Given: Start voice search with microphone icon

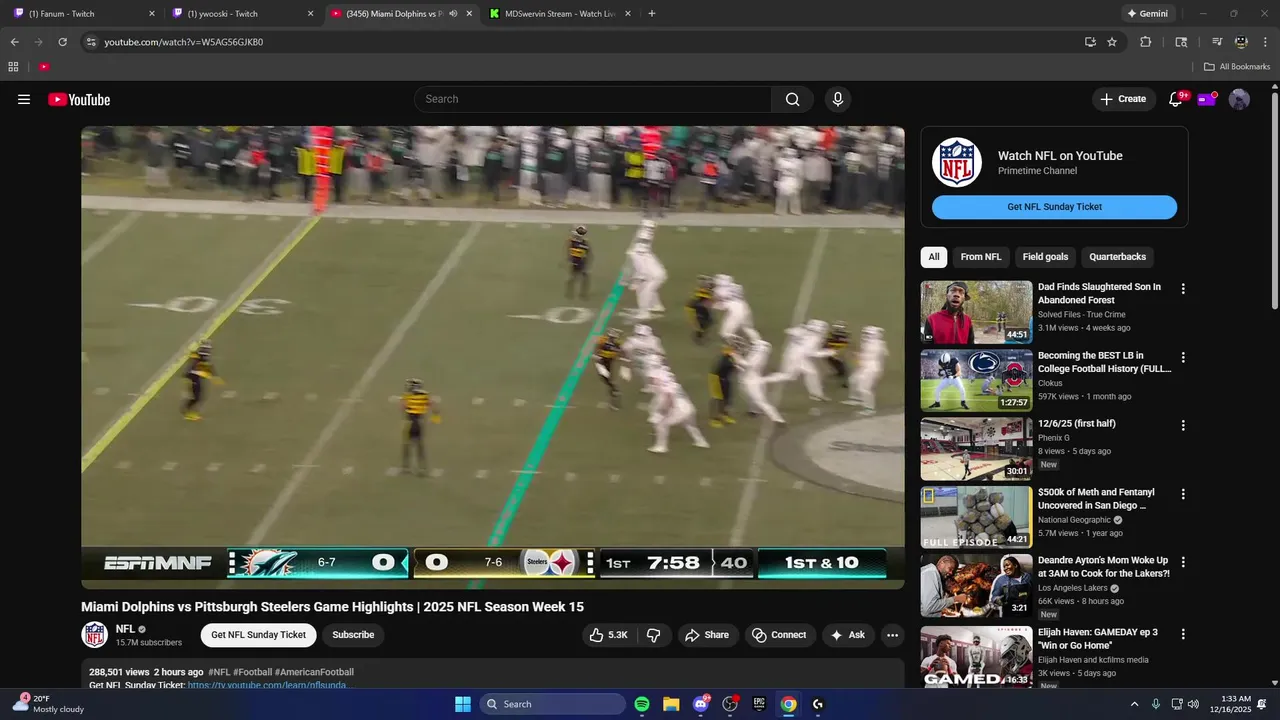Looking at the screenshot, I should pos(838,99).
